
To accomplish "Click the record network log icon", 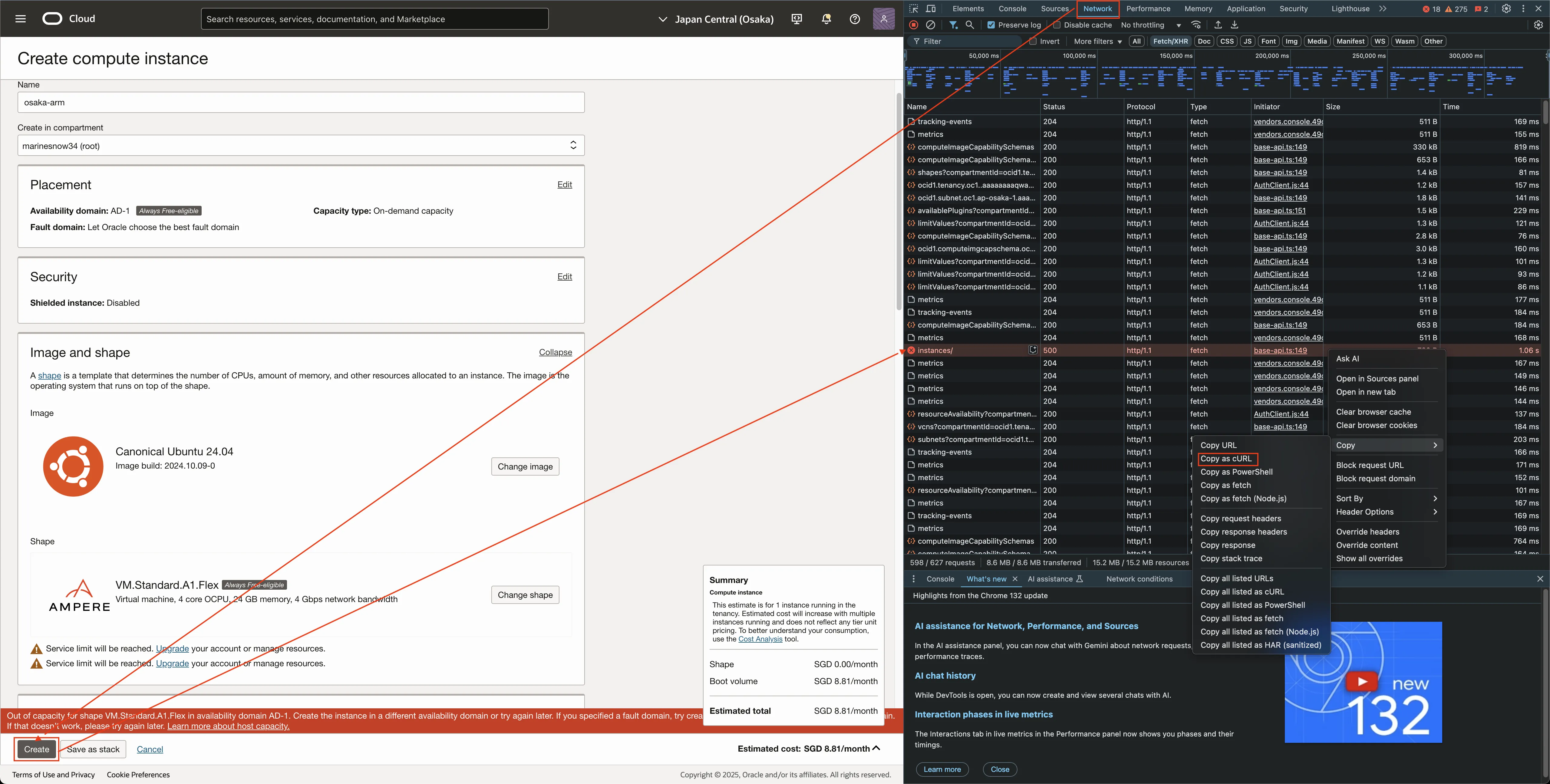I will click(913, 25).
